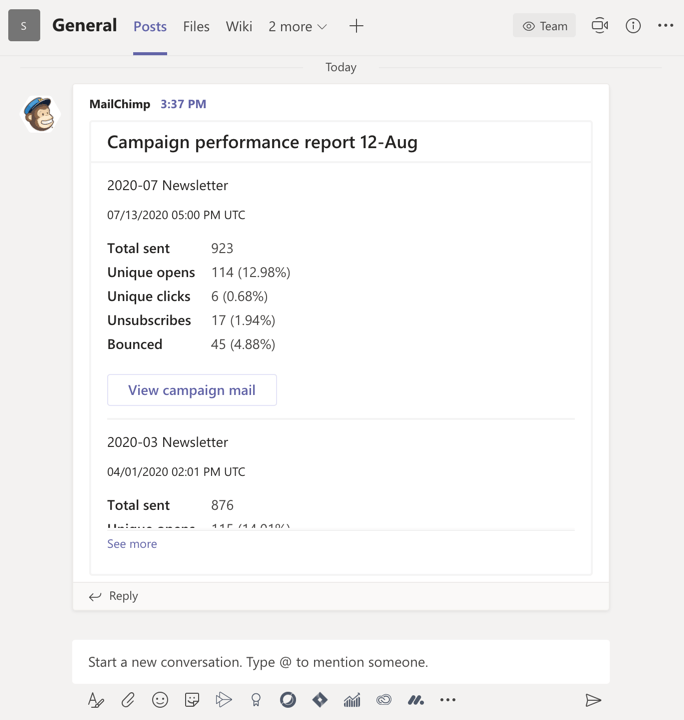This screenshot has width=684, height=720.
Task: Switch to the Files tab
Action: [196, 26]
